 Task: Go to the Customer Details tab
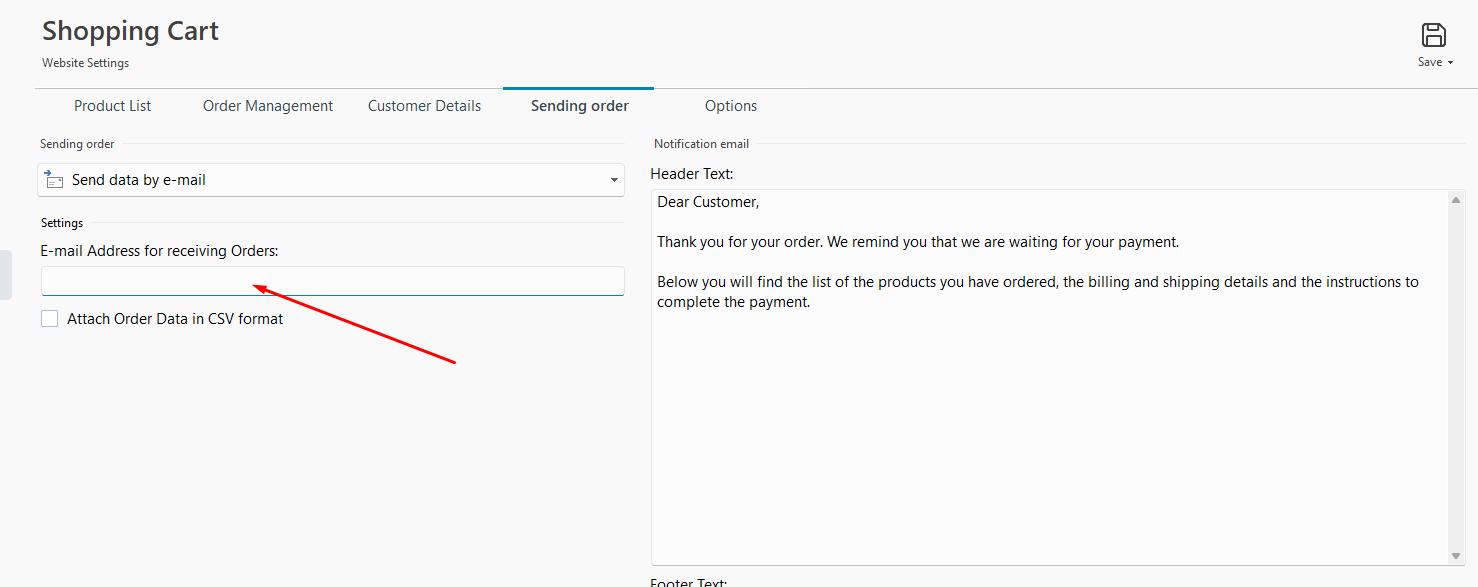point(424,106)
